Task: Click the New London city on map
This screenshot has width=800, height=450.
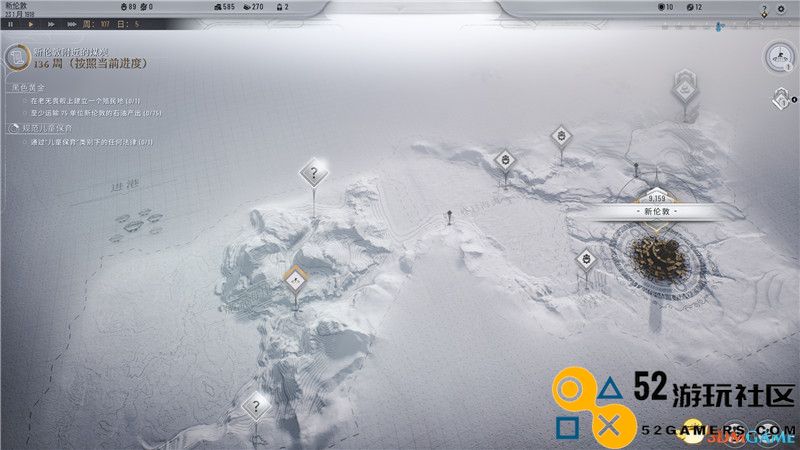Action: [657, 260]
